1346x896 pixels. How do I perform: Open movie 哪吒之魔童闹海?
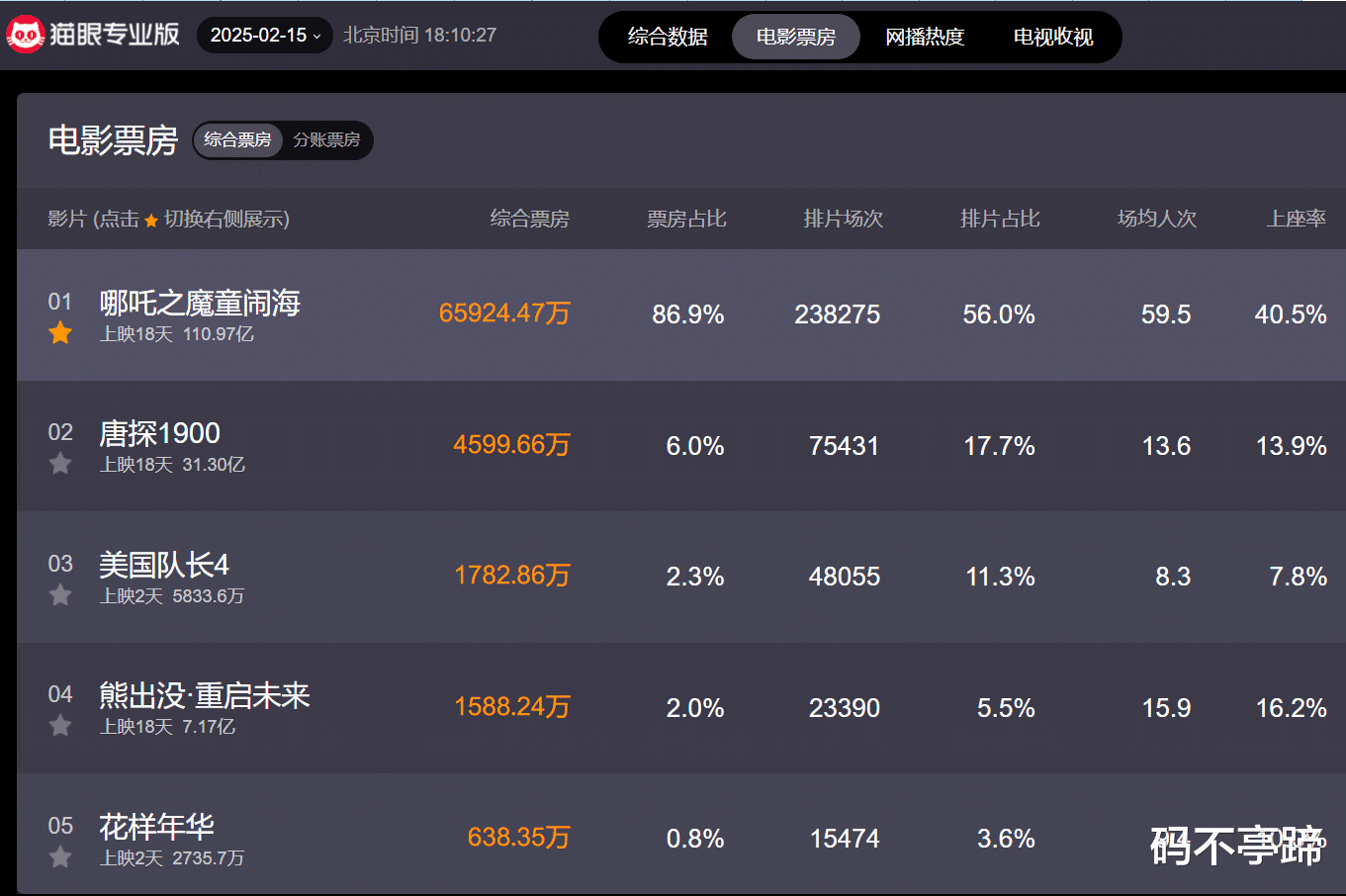pos(200,303)
